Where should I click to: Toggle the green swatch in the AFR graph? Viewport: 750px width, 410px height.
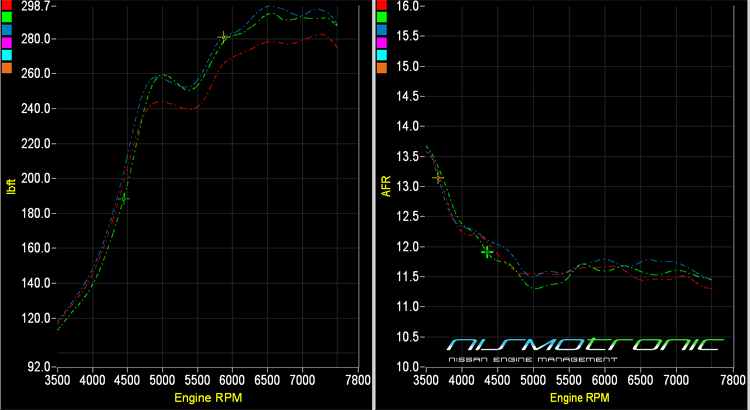tap(381, 18)
